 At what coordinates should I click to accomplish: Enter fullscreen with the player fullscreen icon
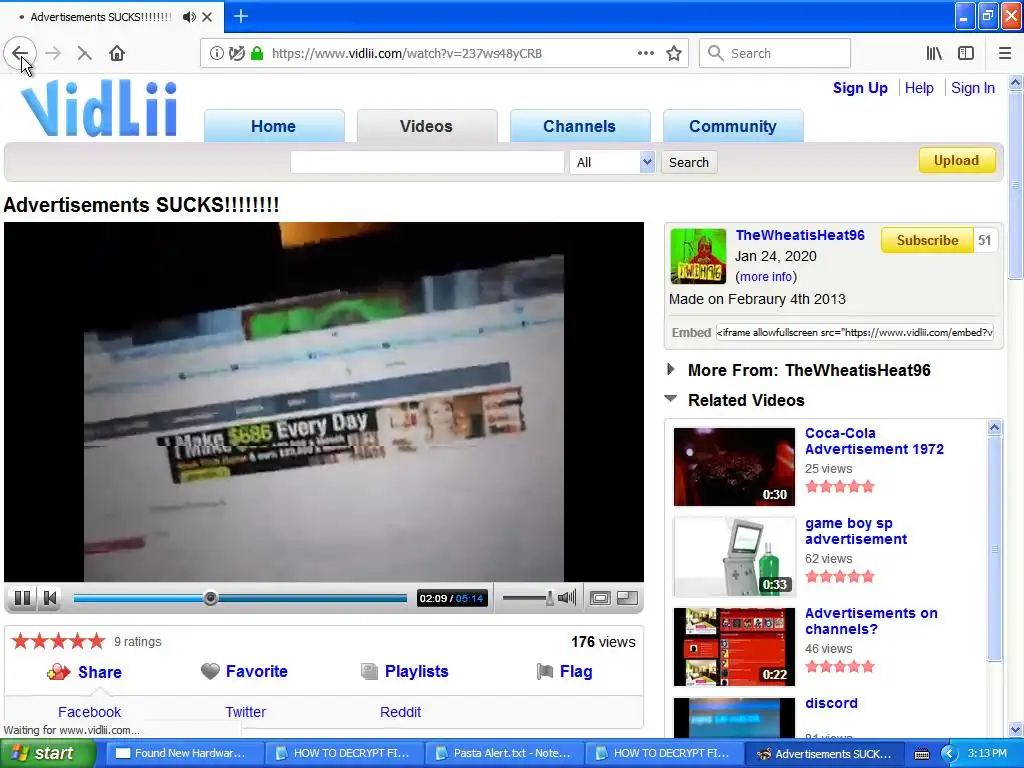click(x=627, y=598)
